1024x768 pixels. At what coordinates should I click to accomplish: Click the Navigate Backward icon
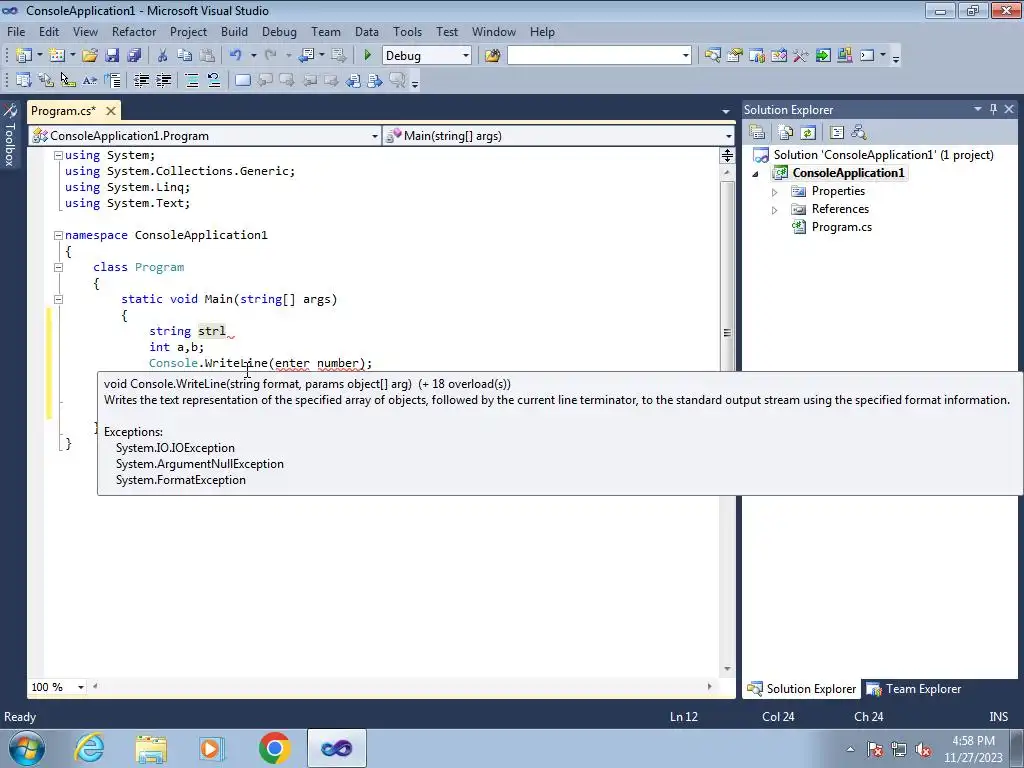tap(306, 56)
